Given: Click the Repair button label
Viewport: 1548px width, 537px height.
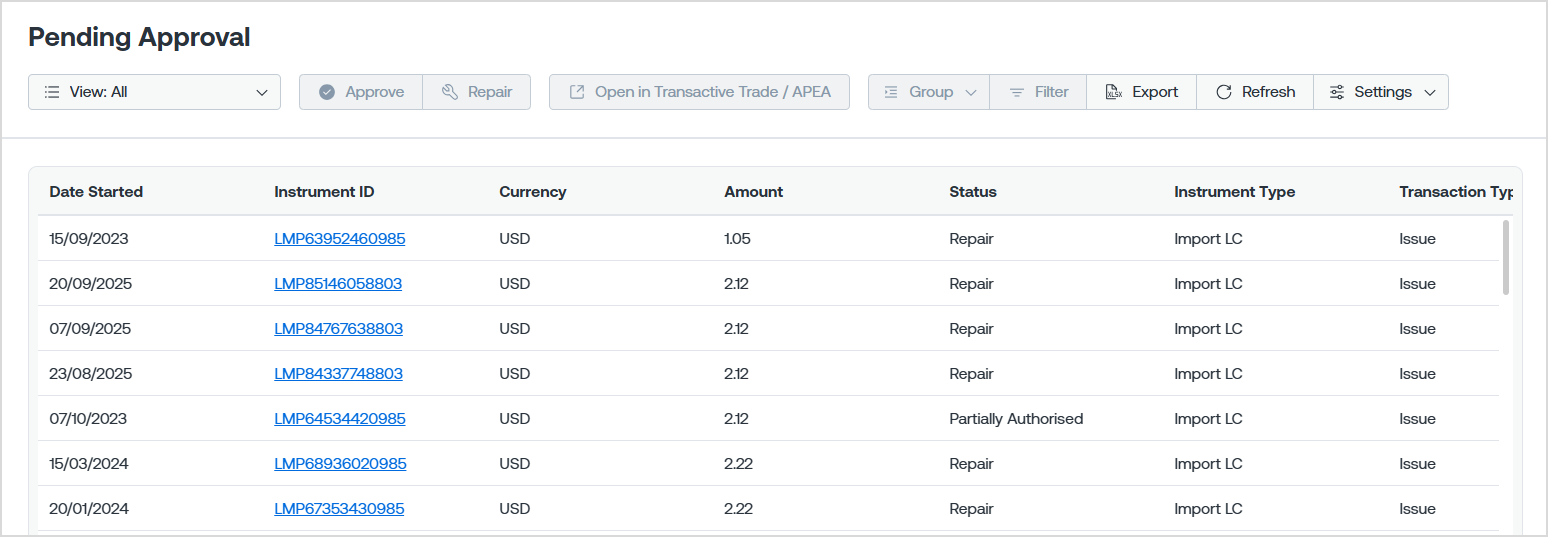Looking at the screenshot, I should tap(490, 92).
